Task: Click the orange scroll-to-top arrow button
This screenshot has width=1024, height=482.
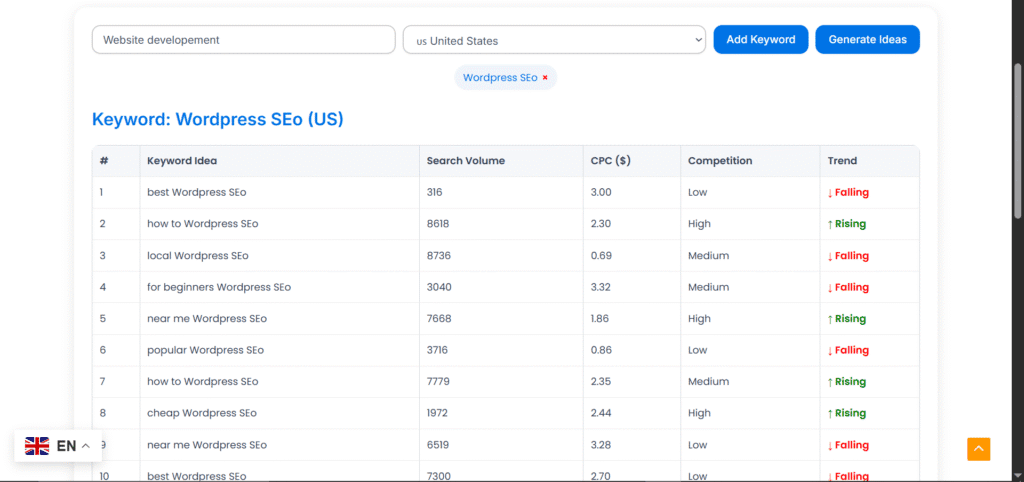Action: point(978,449)
